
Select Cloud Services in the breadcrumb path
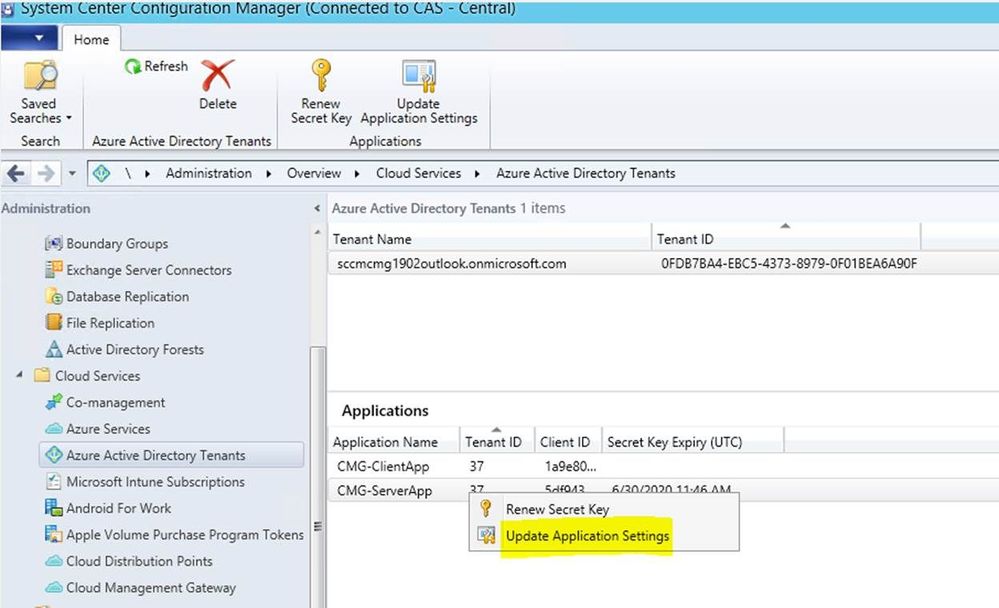[418, 173]
